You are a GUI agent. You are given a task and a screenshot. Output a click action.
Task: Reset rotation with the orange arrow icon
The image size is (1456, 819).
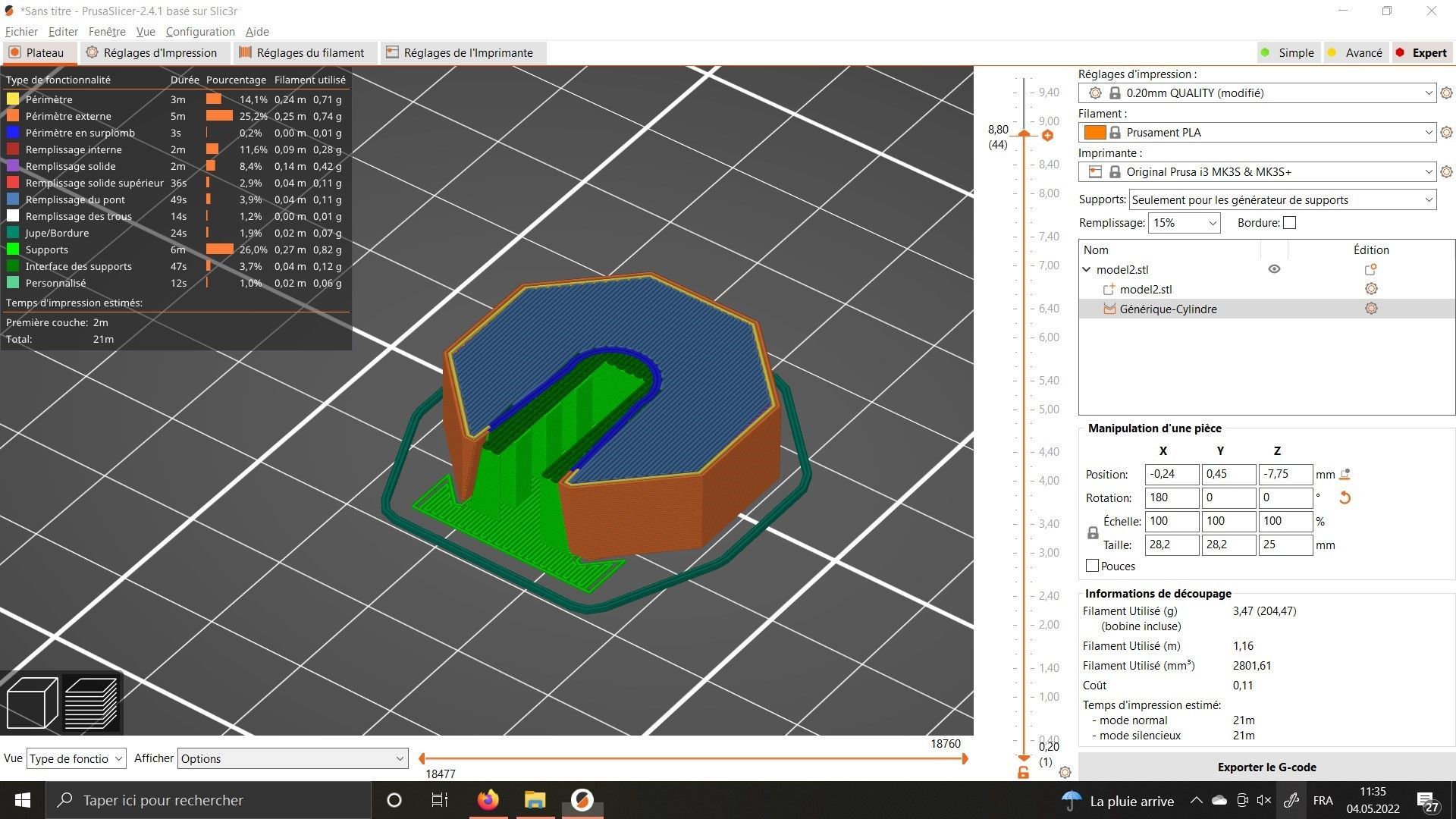pos(1345,497)
